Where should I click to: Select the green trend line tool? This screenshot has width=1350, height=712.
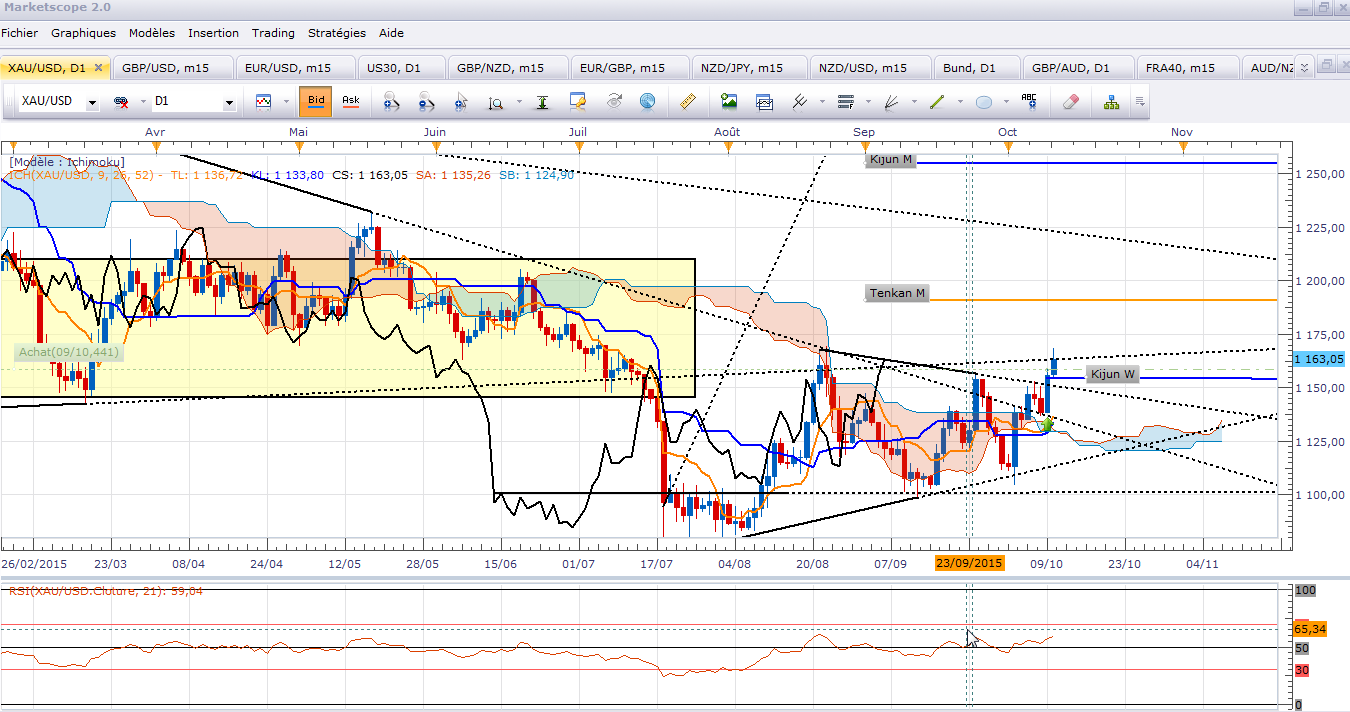point(937,101)
